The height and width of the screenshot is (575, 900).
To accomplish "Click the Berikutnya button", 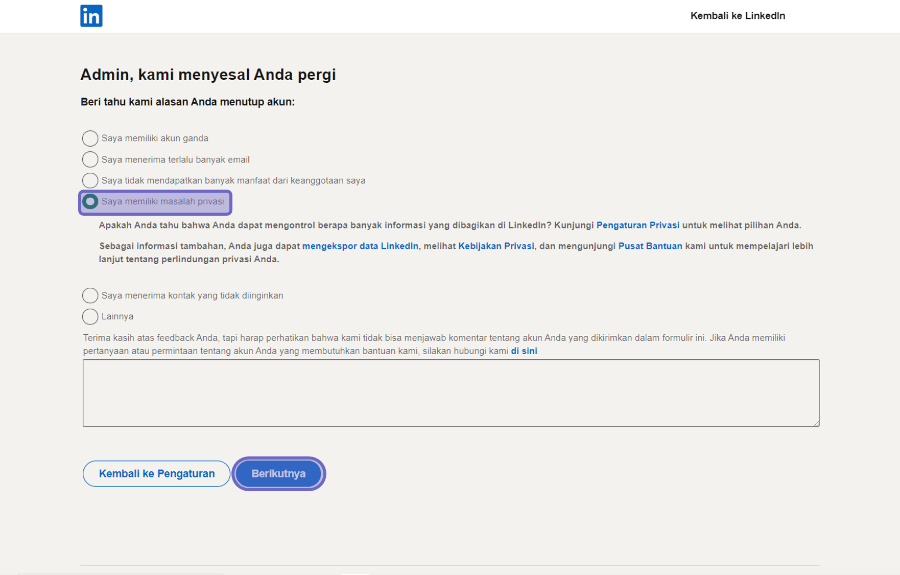I will pos(278,473).
